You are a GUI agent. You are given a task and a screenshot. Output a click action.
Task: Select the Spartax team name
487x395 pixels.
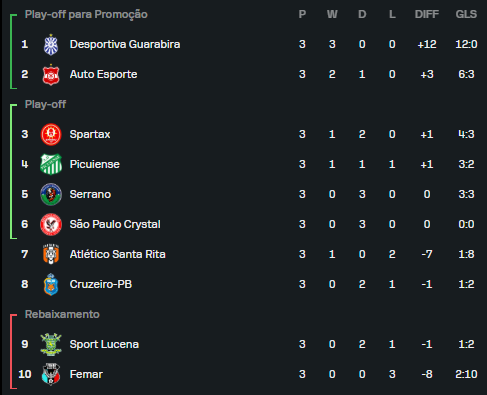[90, 134]
